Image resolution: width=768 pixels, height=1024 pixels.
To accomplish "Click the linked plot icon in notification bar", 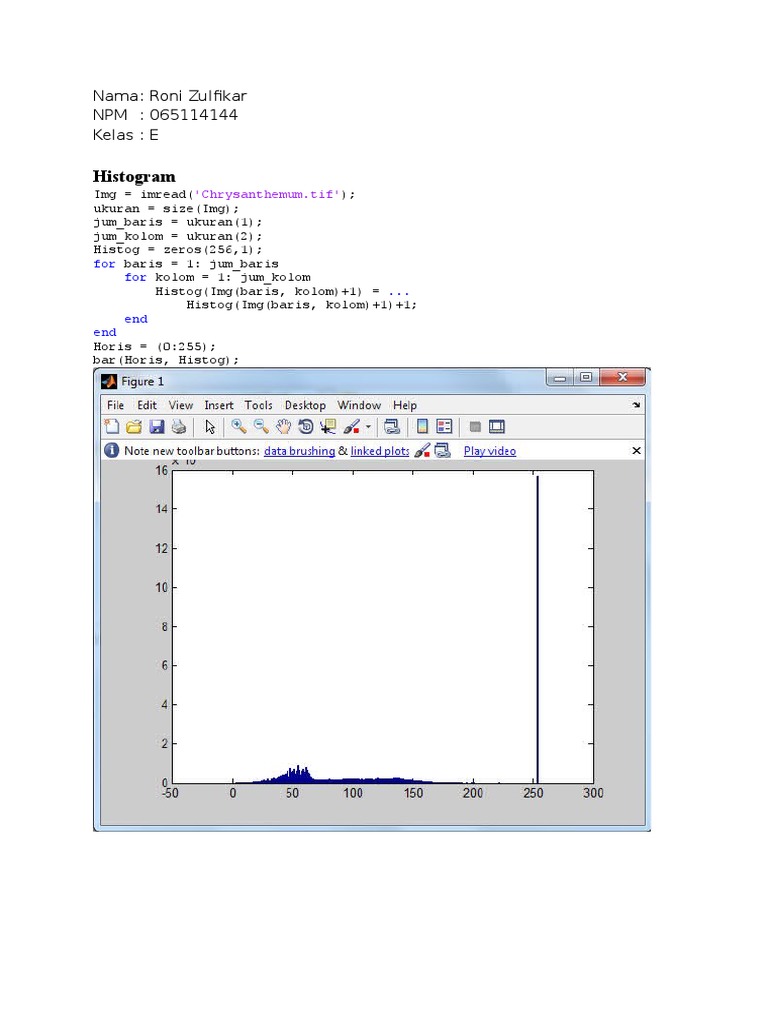I will (x=443, y=450).
